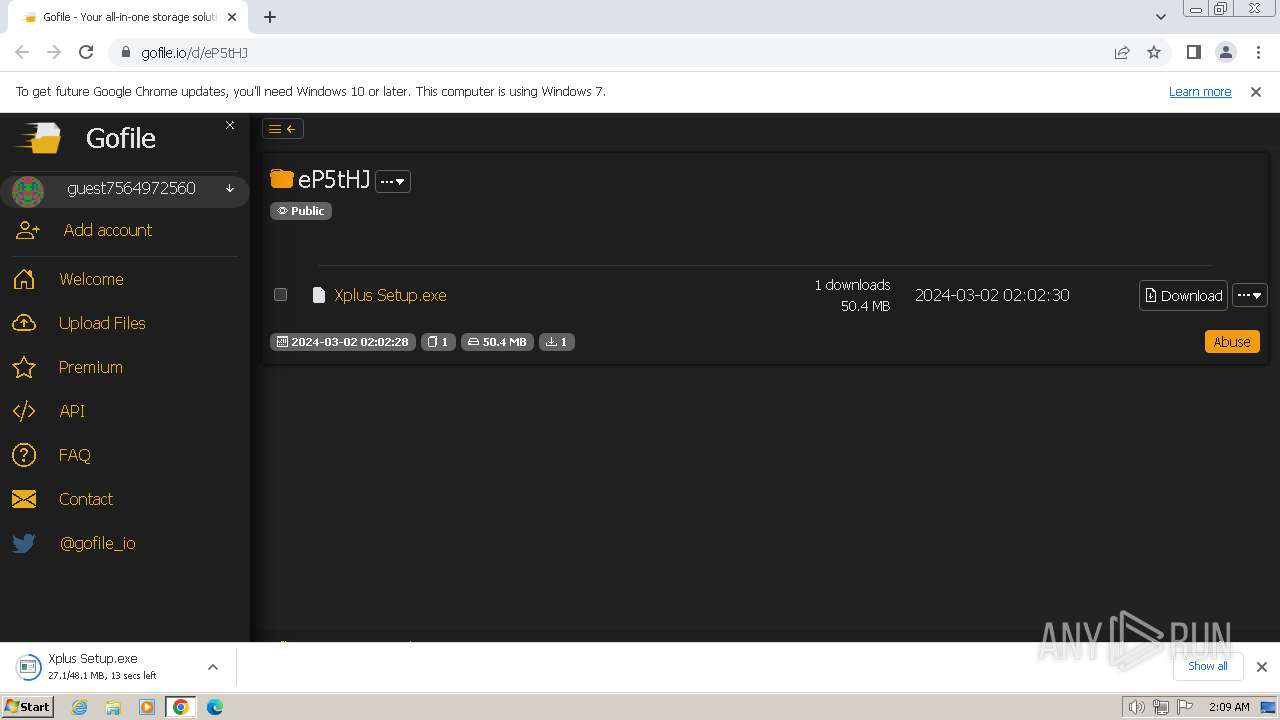This screenshot has height=720, width=1280.
Task: Download Xplus Setup.exe
Action: coord(1183,295)
